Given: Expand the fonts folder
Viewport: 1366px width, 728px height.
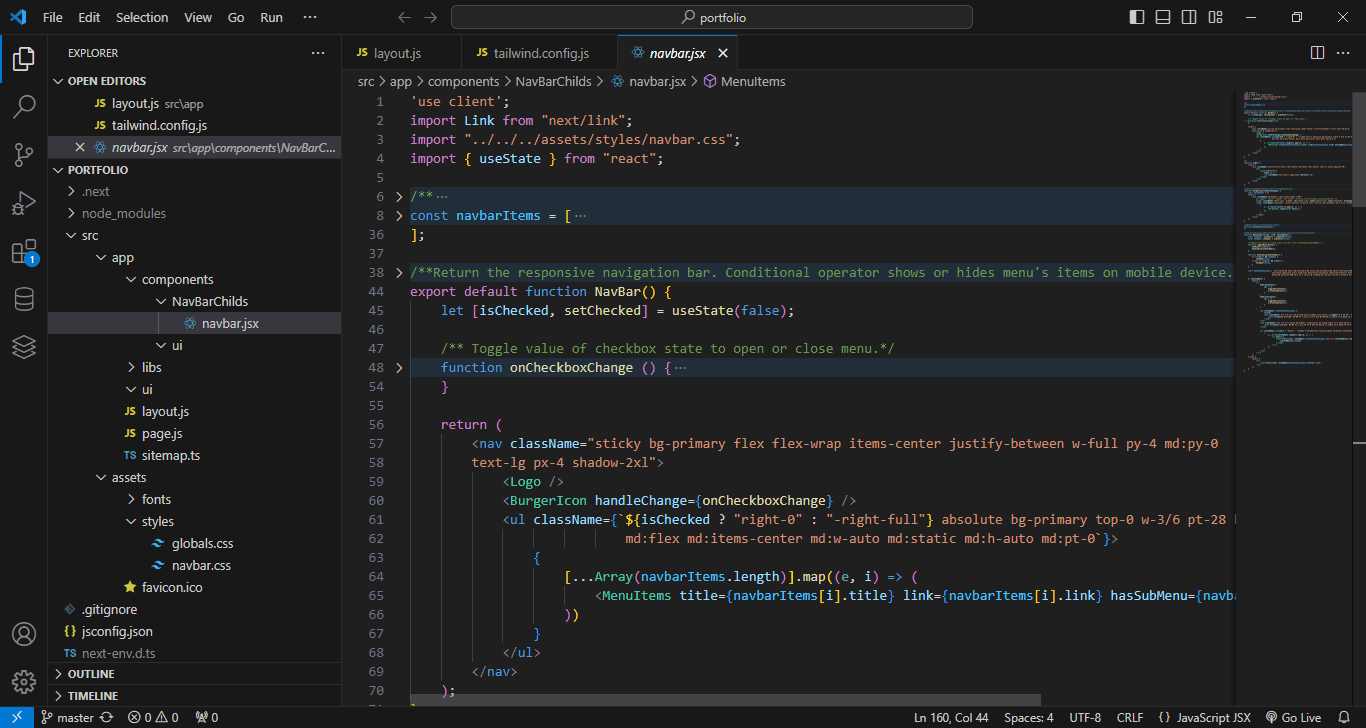Looking at the screenshot, I should click(x=195, y=499).
